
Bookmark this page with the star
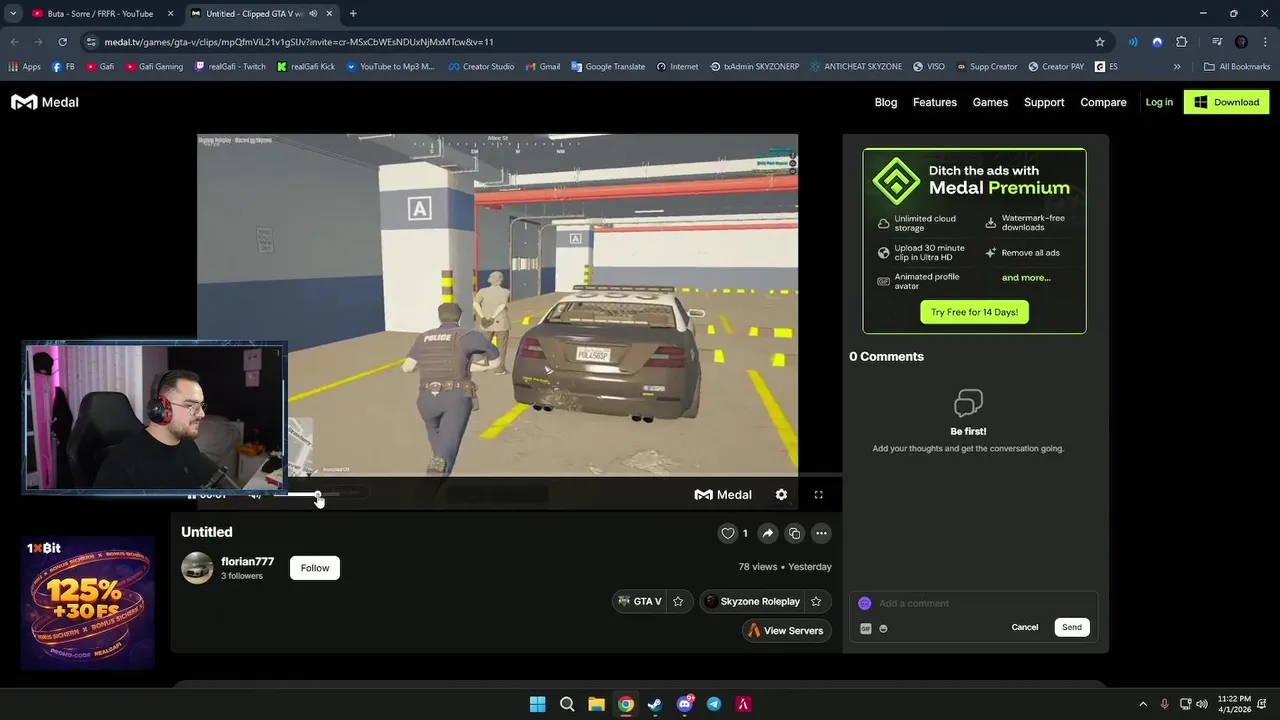(x=1100, y=42)
